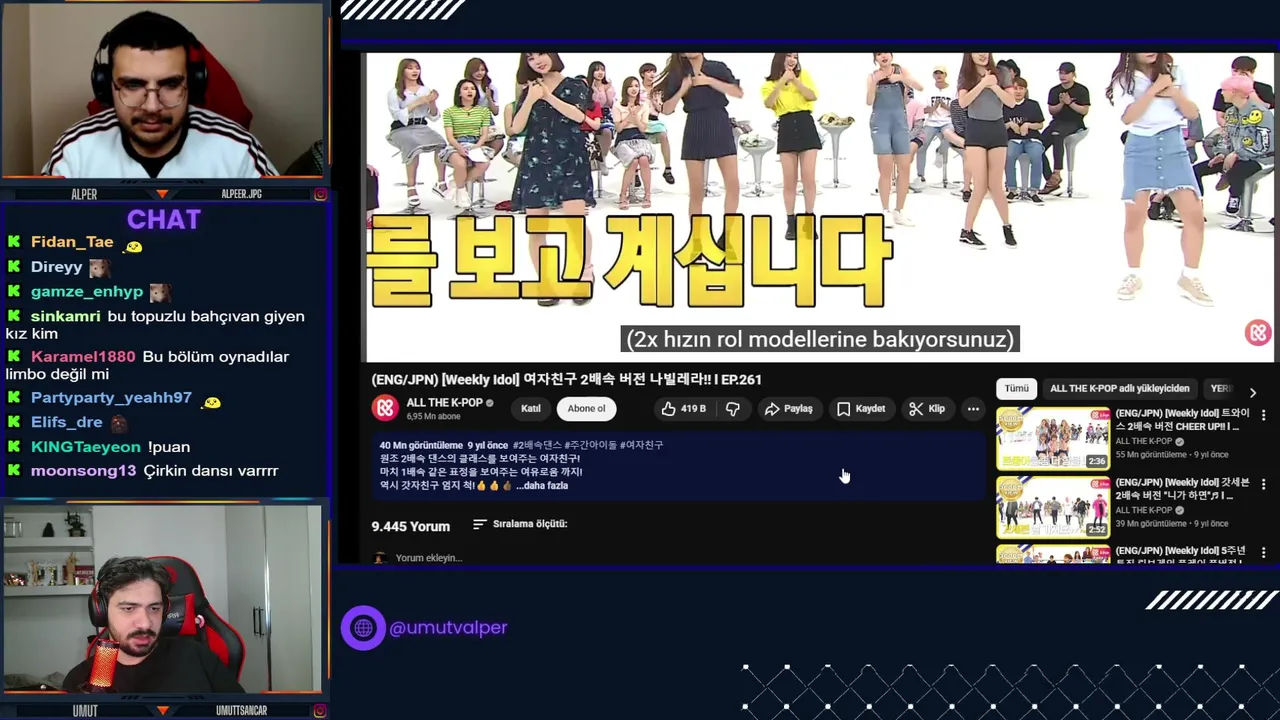Click the Kick badge next to KINGTaeyeon
The image size is (1280, 720).
tap(14, 447)
